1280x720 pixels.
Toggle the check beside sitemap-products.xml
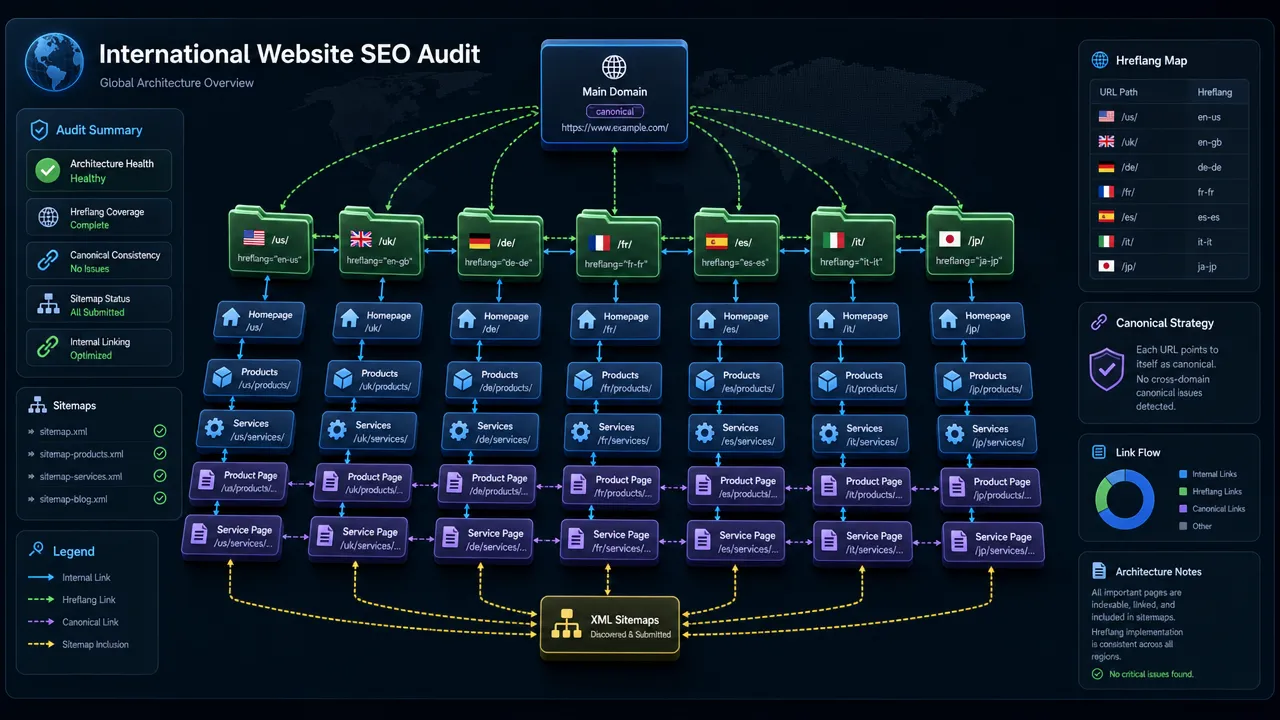160,454
